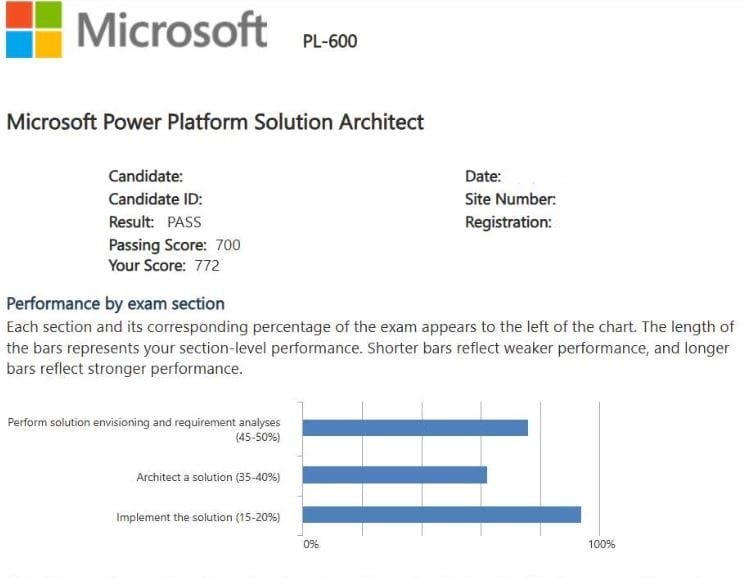Click the Implement the solution performance bar

click(x=441, y=515)
